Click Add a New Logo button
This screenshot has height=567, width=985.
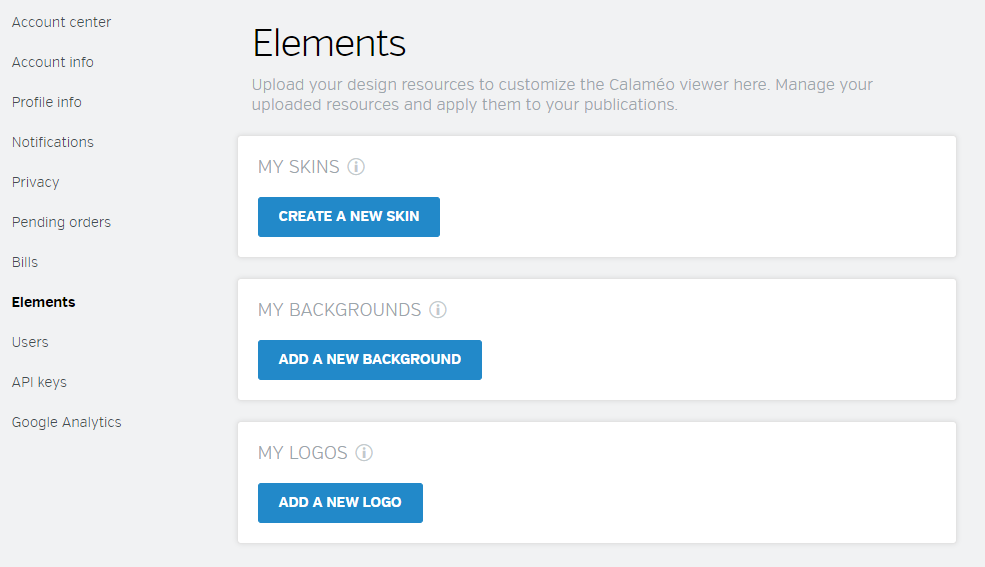point(340,503)
